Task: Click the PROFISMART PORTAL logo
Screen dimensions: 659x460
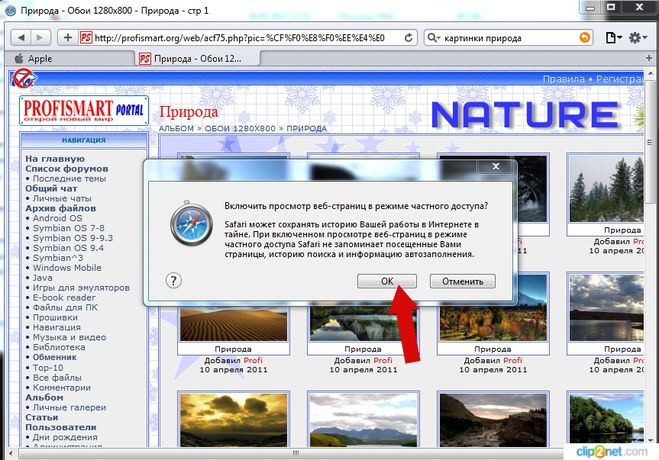Action: click(84, 110)
